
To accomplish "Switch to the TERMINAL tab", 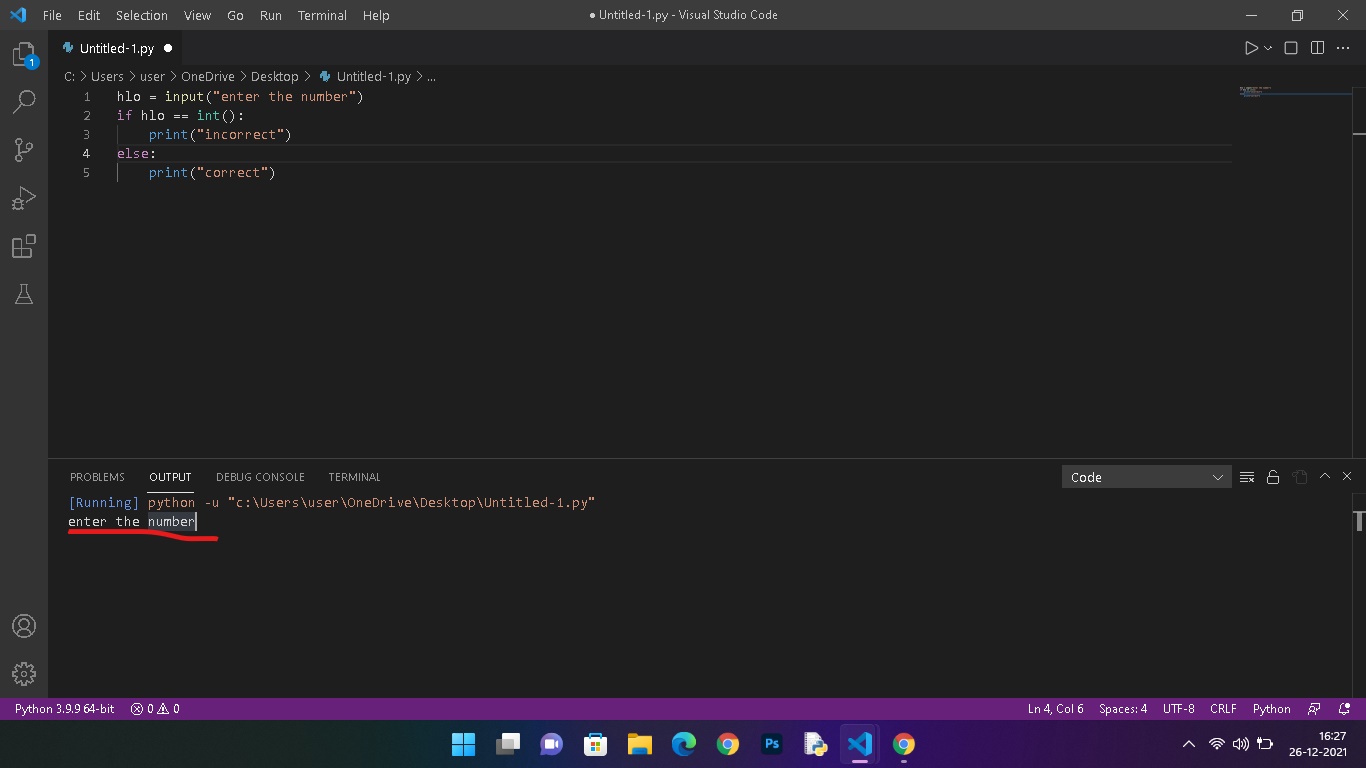I will coord(354,477).
